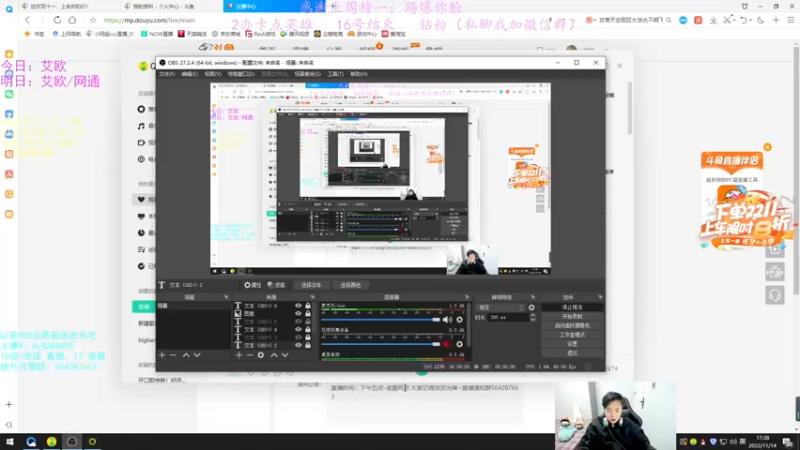
Task: Open the Windows Start menu
Action: (10, 442)
